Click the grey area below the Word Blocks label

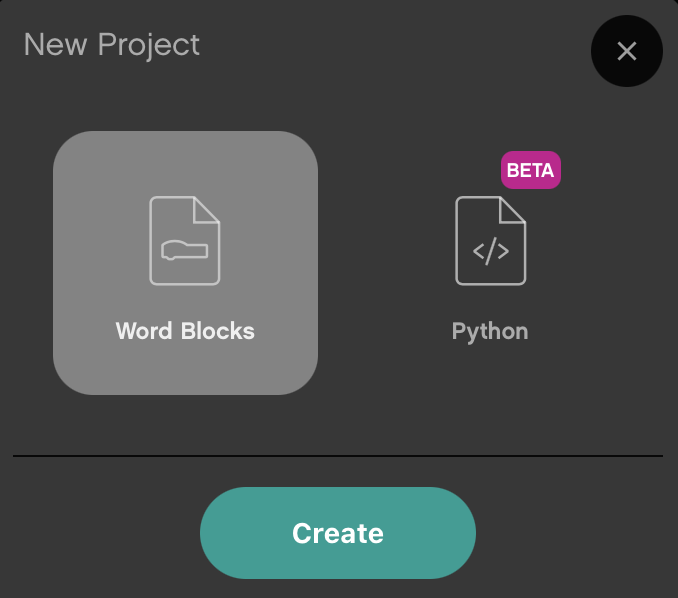click(185, 368)
